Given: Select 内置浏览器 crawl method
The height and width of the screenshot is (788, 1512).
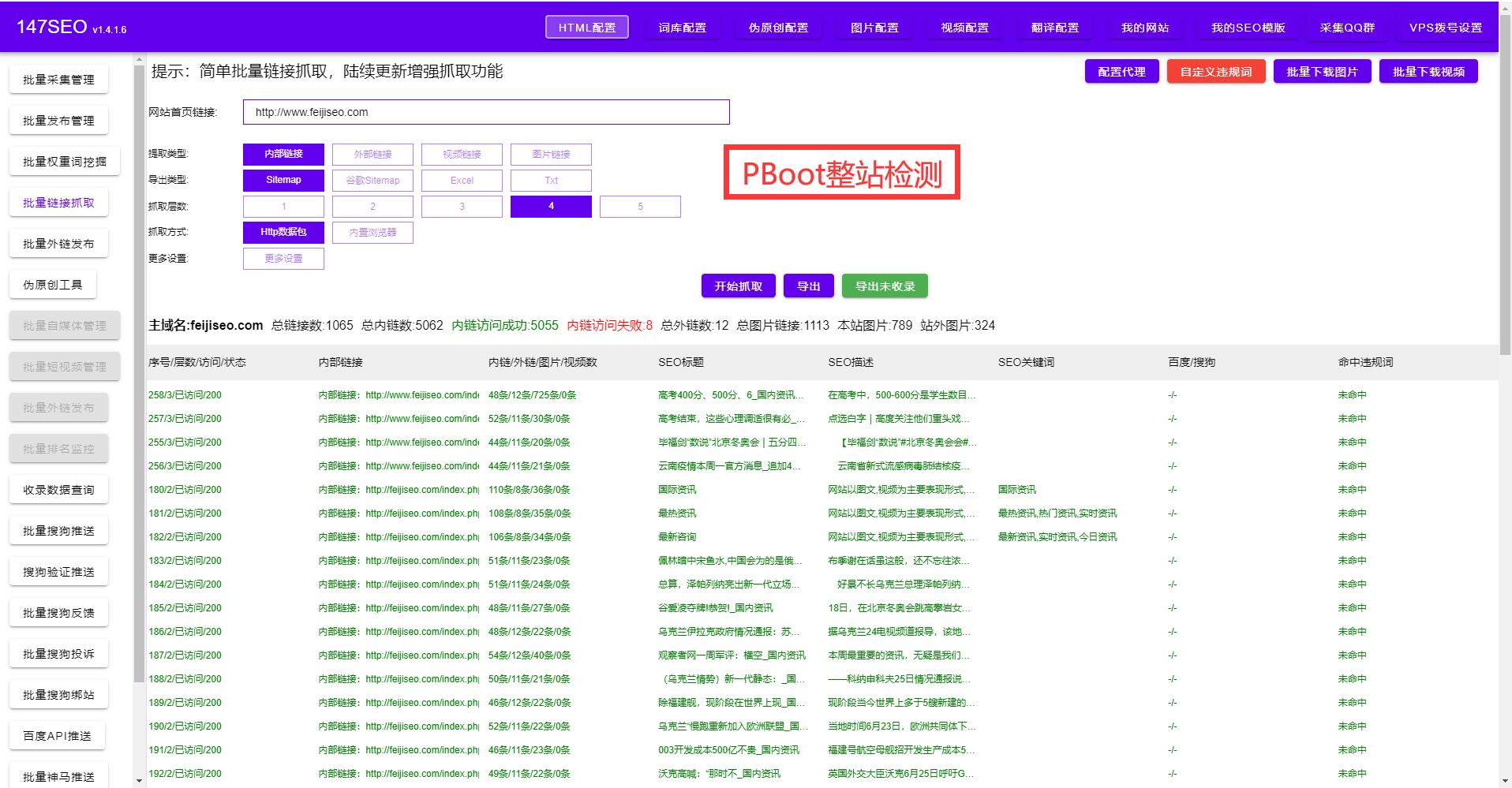Looking at the screenshot, I should tap(372, 232).
